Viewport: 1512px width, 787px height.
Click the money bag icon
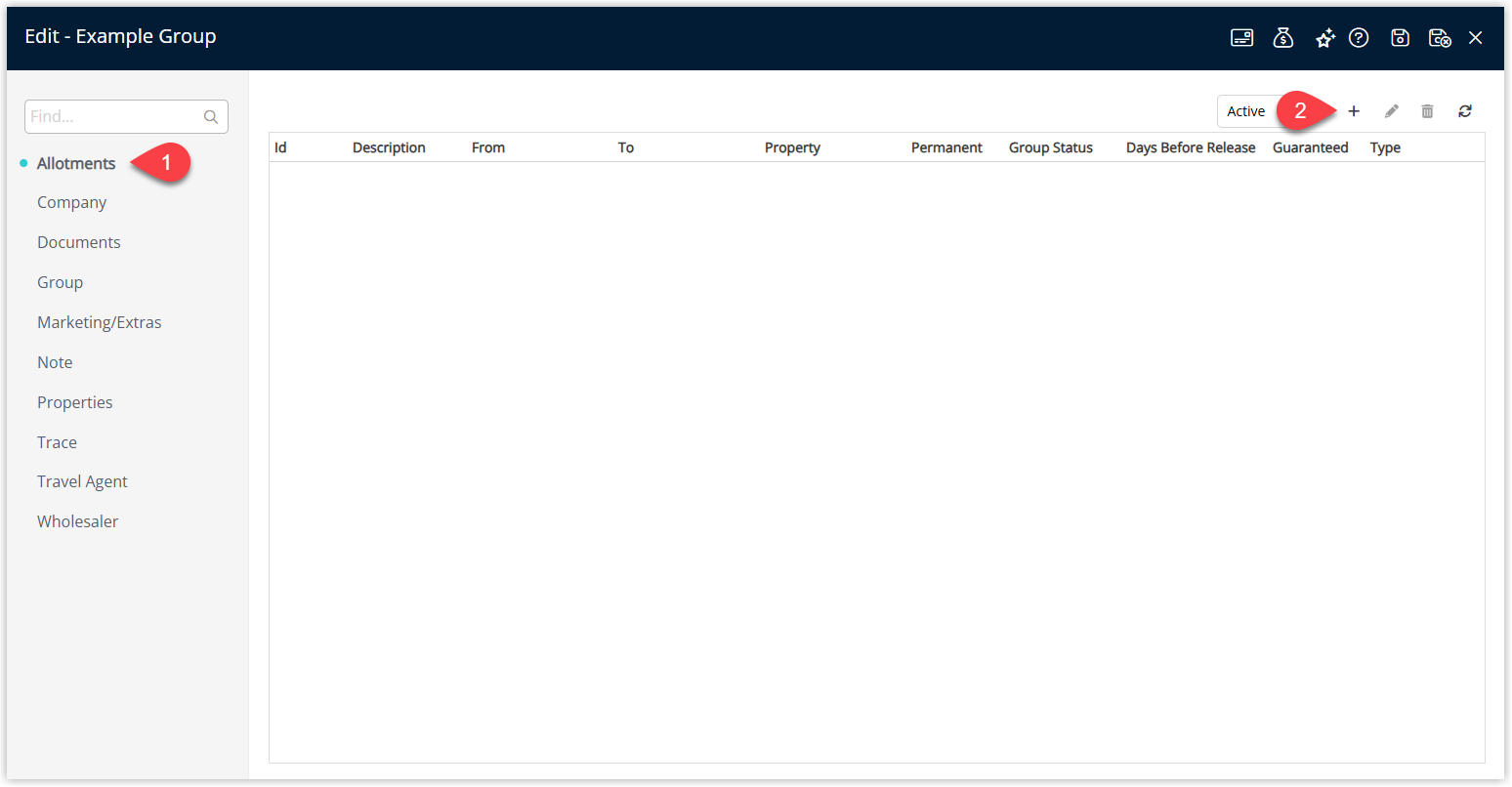coord(1283,37)
